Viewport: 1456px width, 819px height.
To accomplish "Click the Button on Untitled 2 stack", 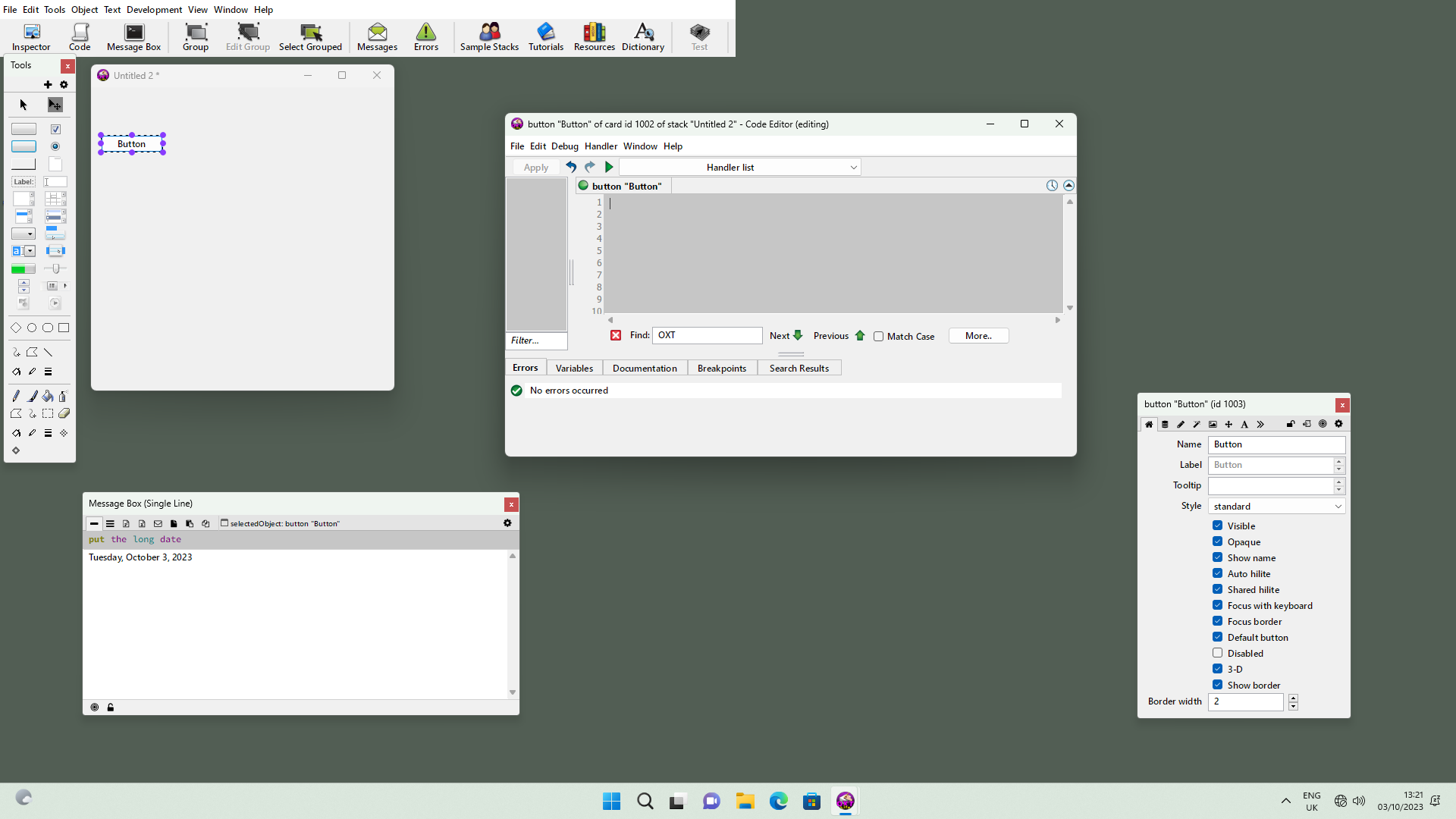I will [x=132, y=143].
